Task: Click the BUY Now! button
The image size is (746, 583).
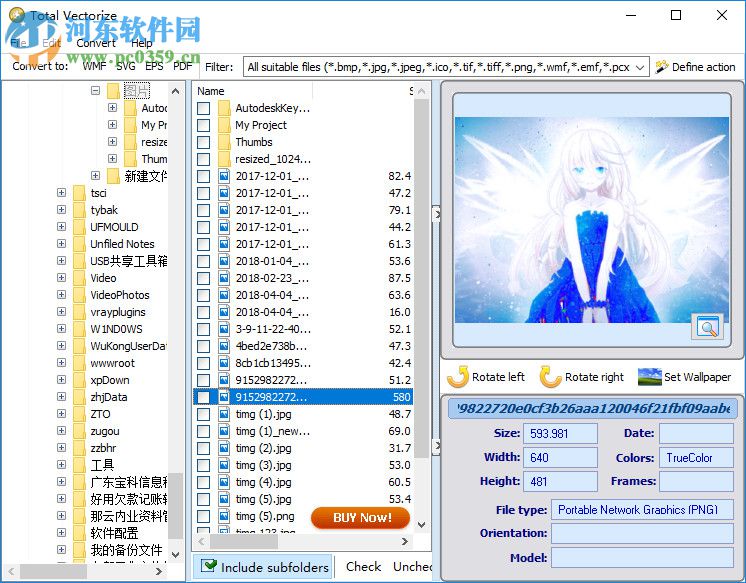Action: [360, 517]
